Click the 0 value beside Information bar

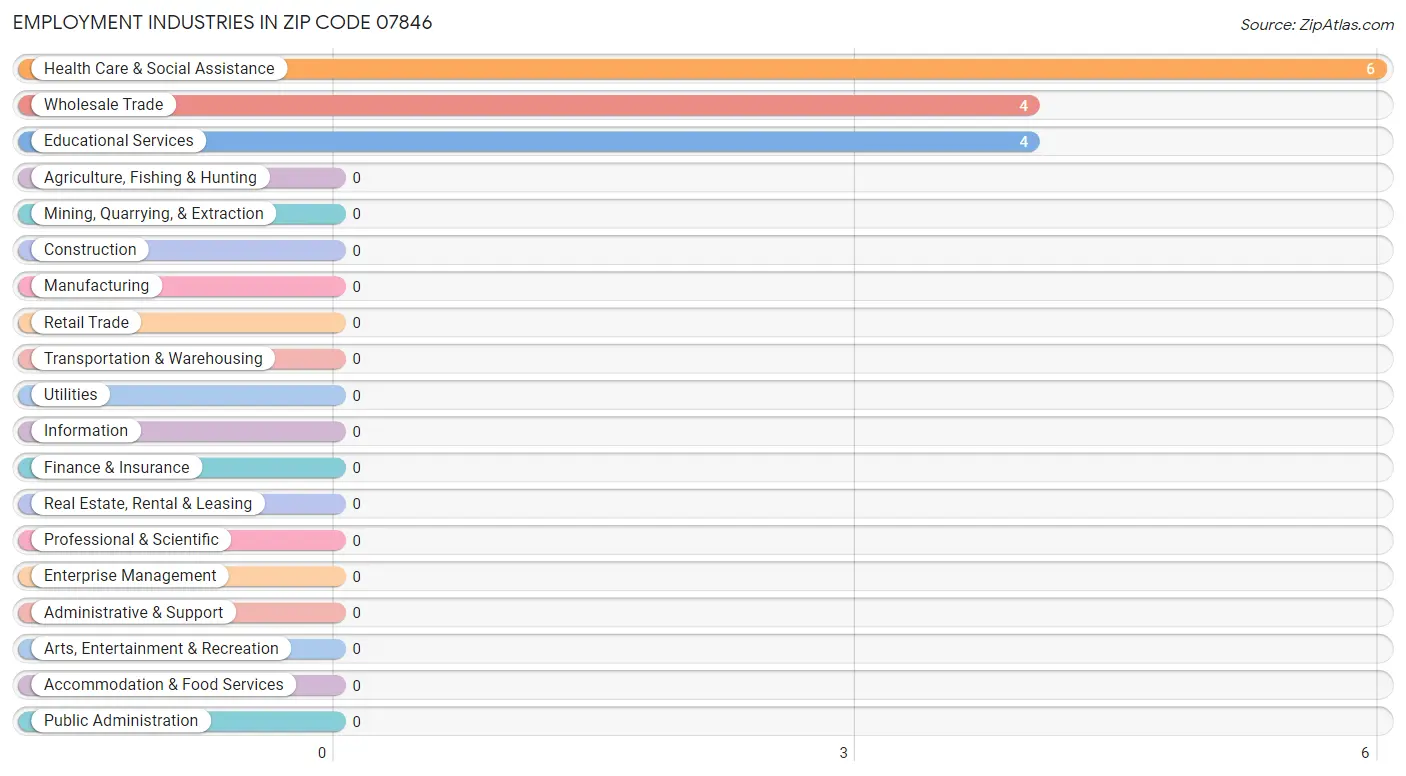[x=356, y=431]
